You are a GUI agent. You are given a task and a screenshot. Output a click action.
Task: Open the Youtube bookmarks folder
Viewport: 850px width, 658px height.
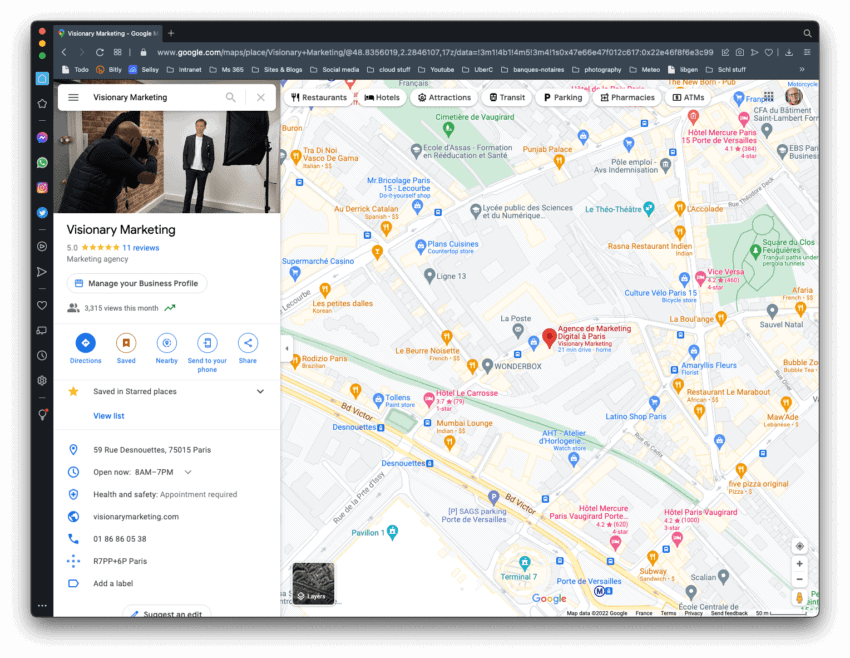coord(436,69)
